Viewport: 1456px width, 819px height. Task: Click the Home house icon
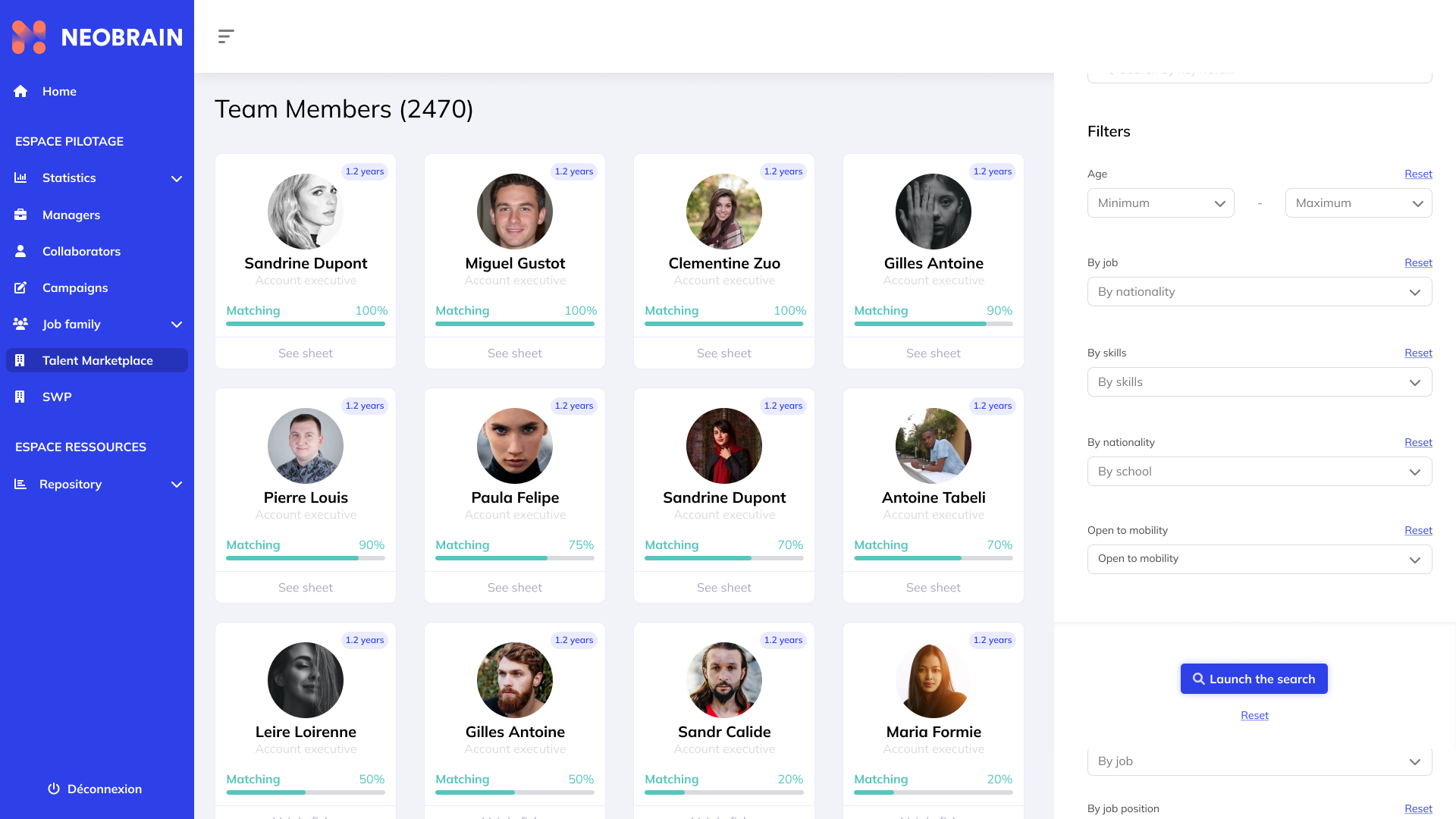pos(20,91)
